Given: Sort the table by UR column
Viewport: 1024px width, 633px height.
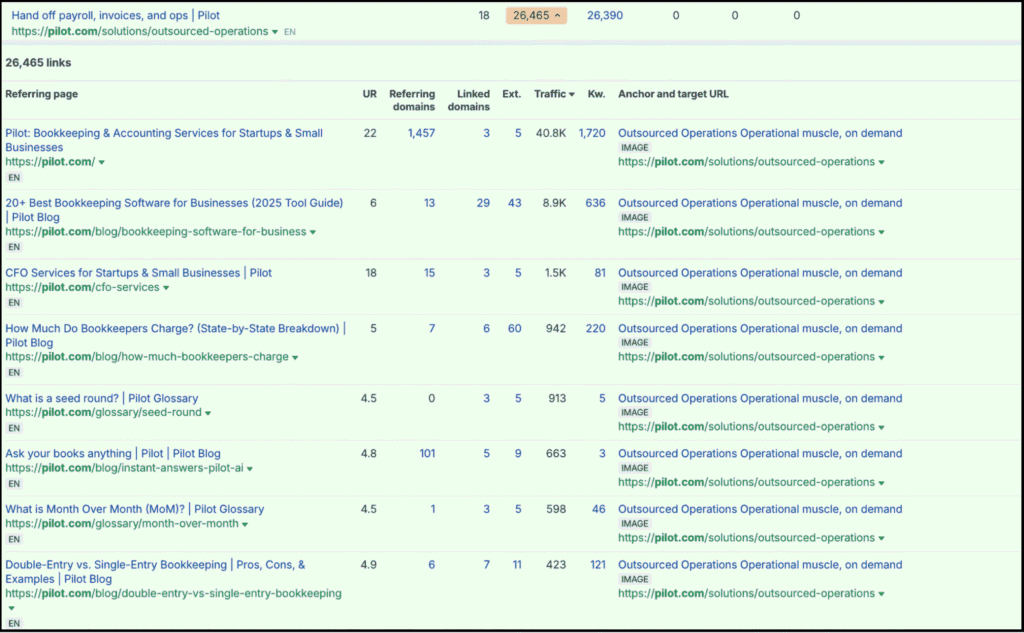Looking at the screenshot, I should coord(370,94).
